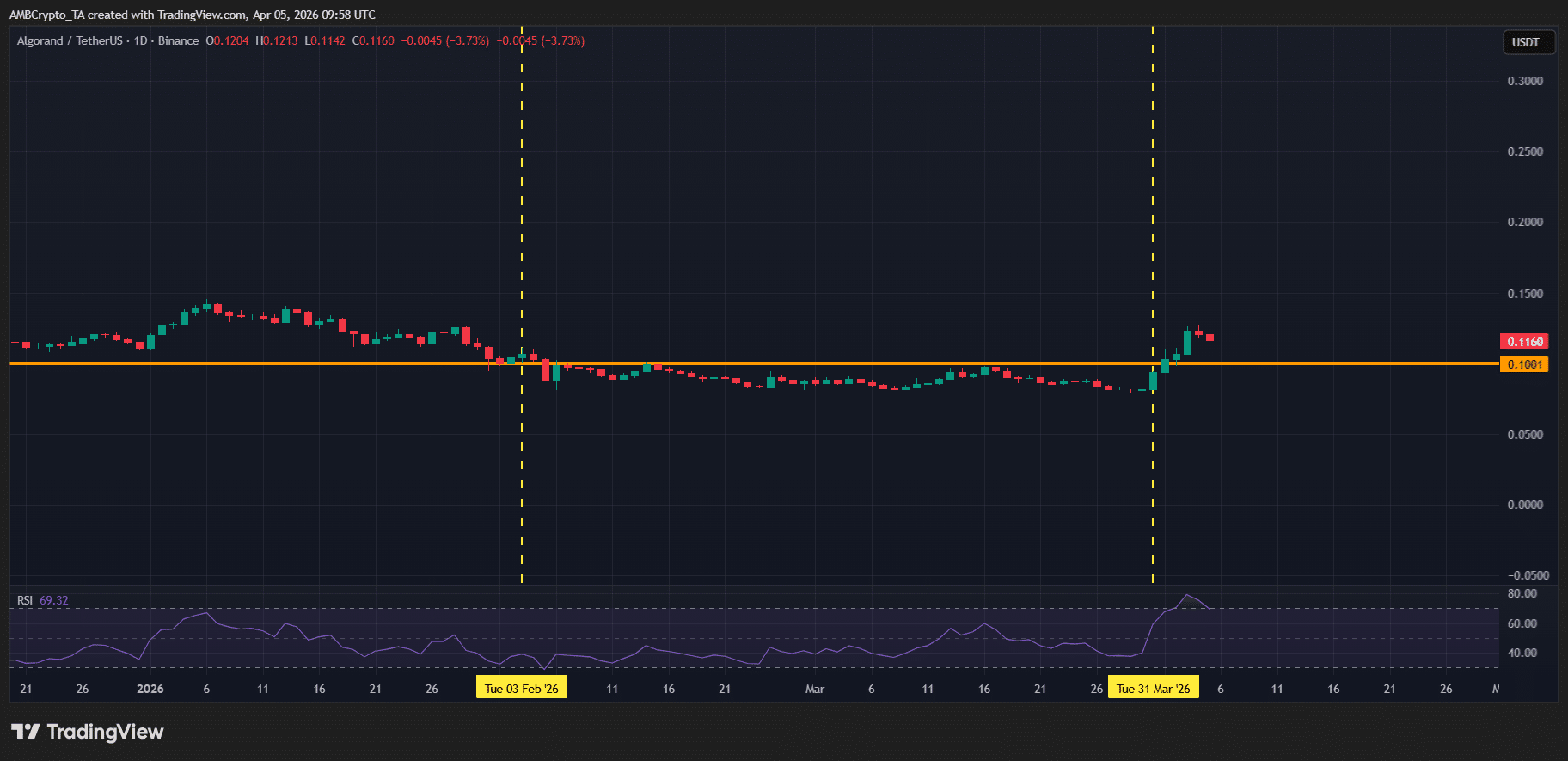Click the Tue 31 Mar '26 date marker
Screen dimensions: 1568x761
(x=1153, y=689)
